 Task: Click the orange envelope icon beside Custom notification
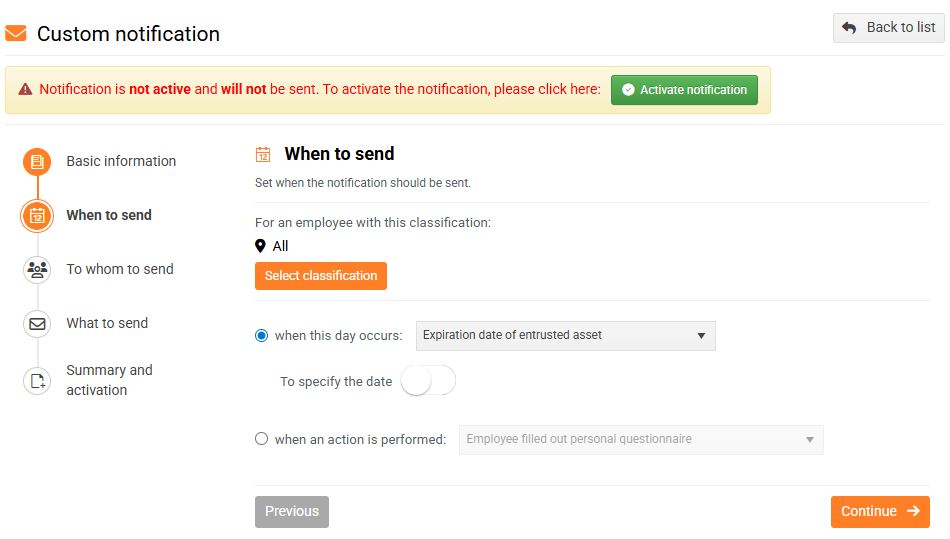(16, 33)
